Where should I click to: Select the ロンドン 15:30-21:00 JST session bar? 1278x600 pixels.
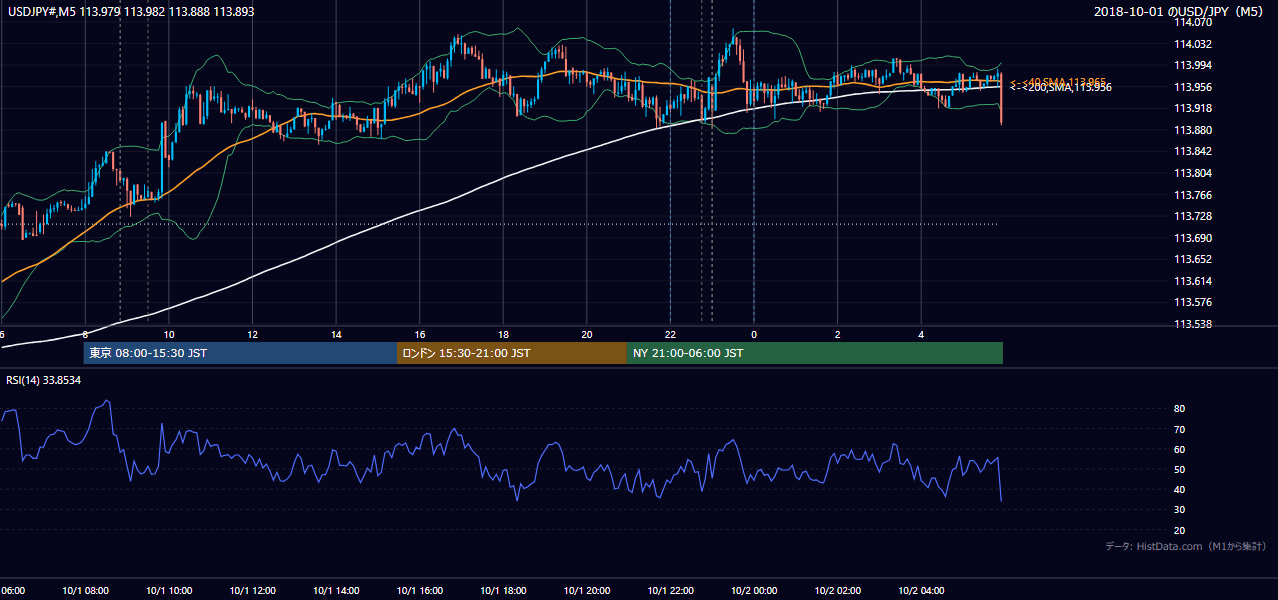click(x=512, y=353)
